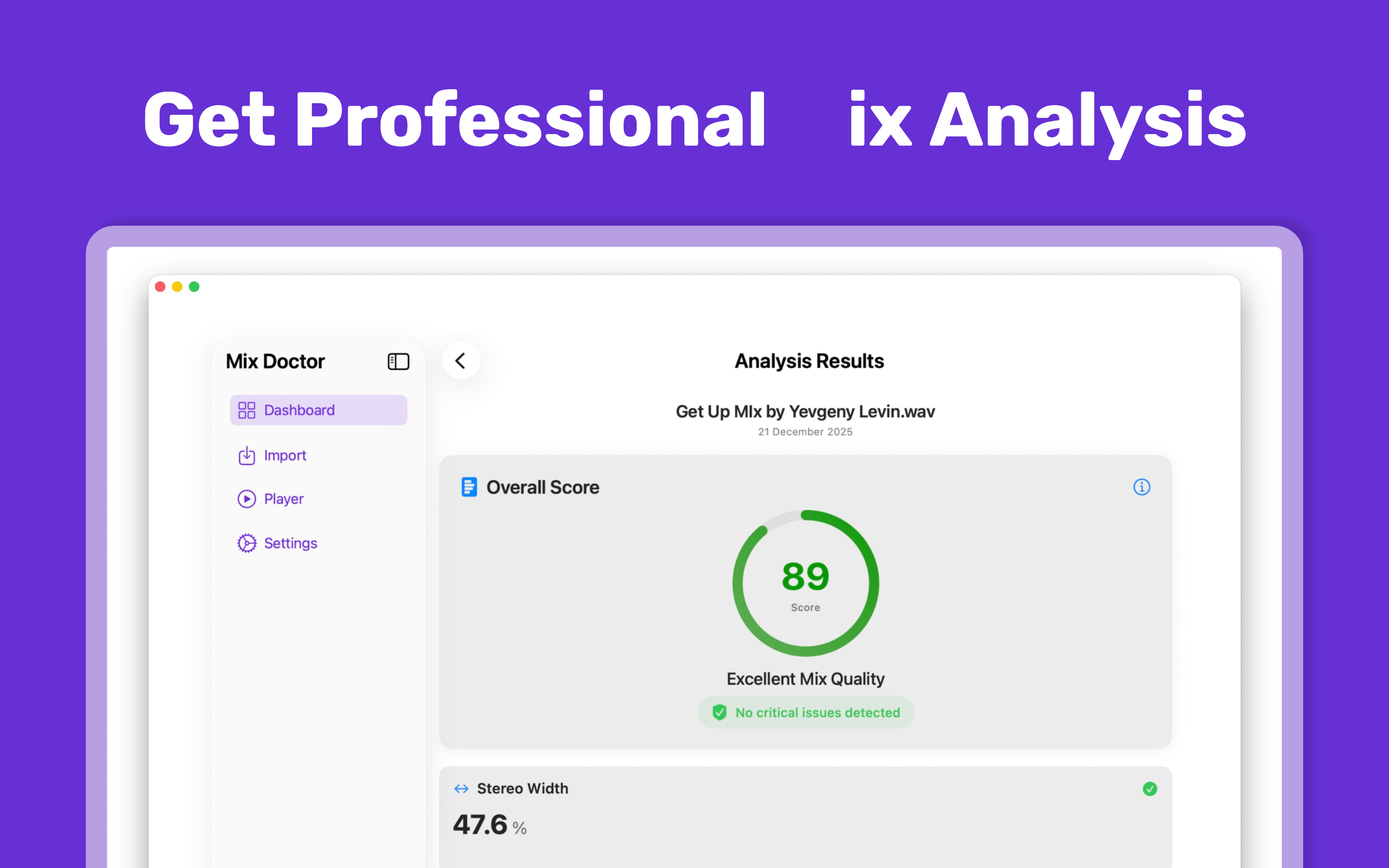Open Settings via the gear icon
This screenshot has width=1389, height=868.
pyautogui.click(x=246, y=542)
